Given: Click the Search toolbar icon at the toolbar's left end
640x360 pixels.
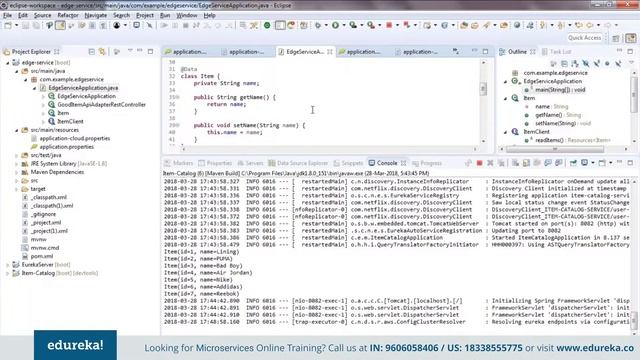Looking at the screenshot, I should pyautogui.click(x=49, y=25).
